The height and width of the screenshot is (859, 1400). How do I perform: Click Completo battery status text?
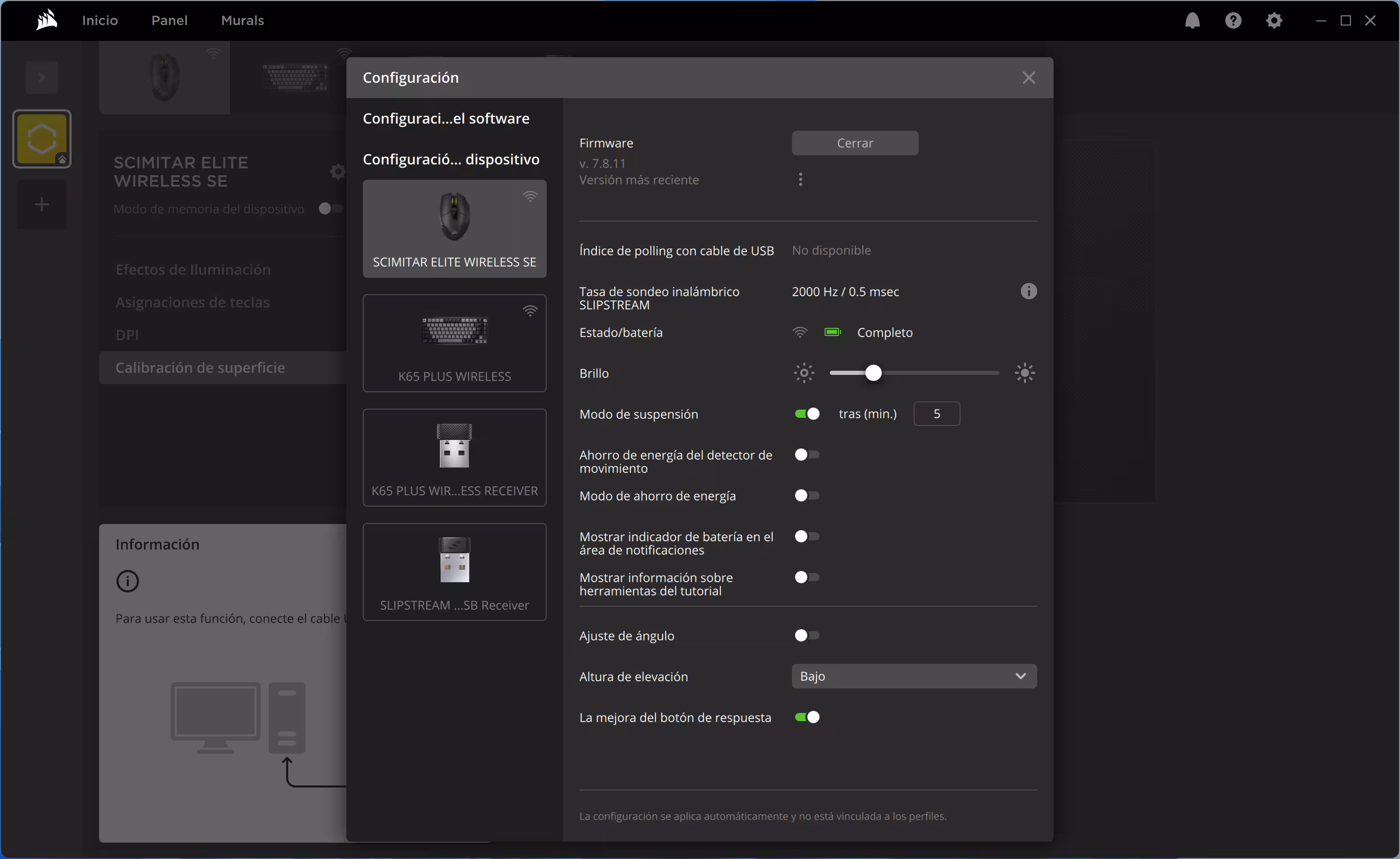pyautogui.click(x=885, y=332)
